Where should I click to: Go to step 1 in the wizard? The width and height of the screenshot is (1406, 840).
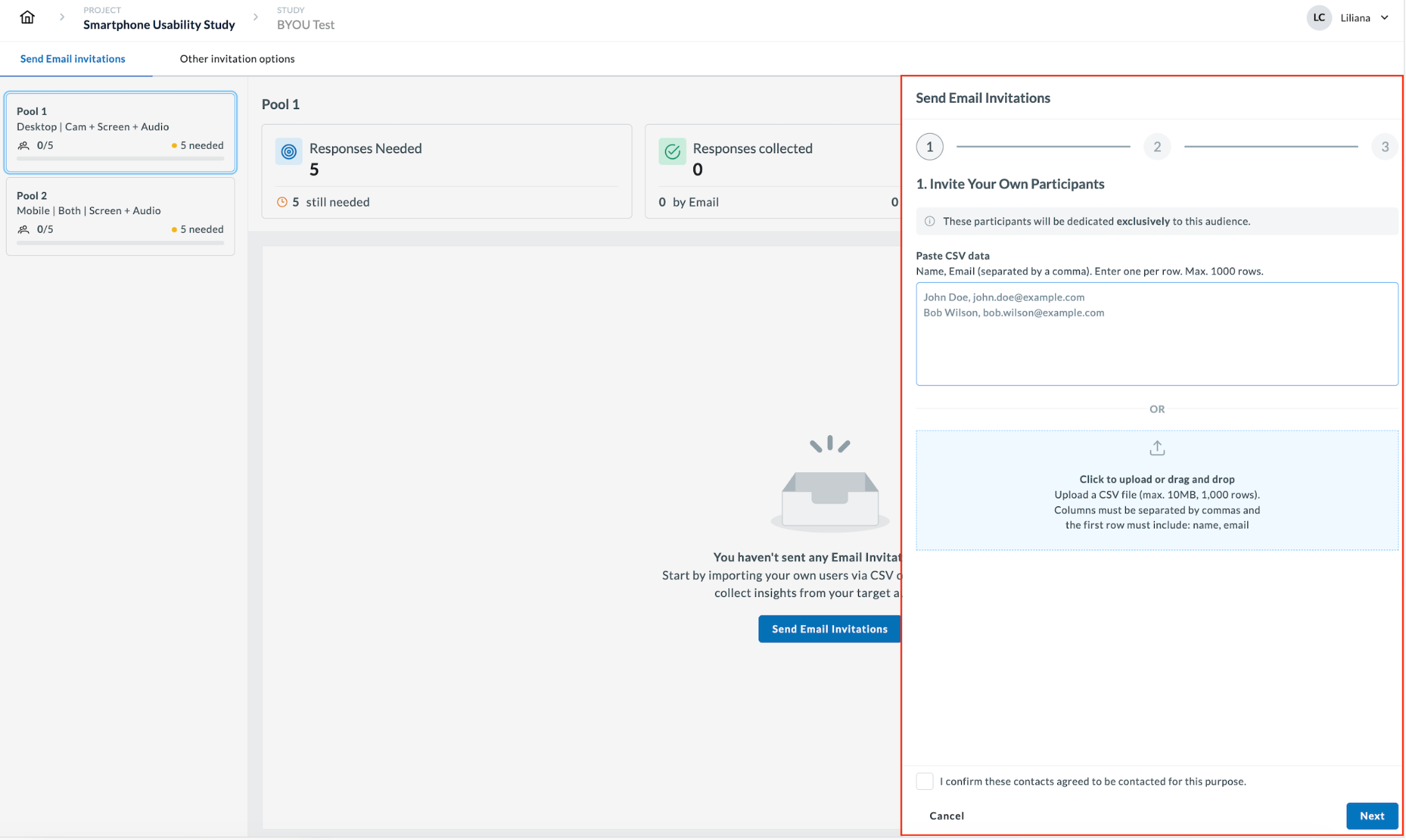930,147
